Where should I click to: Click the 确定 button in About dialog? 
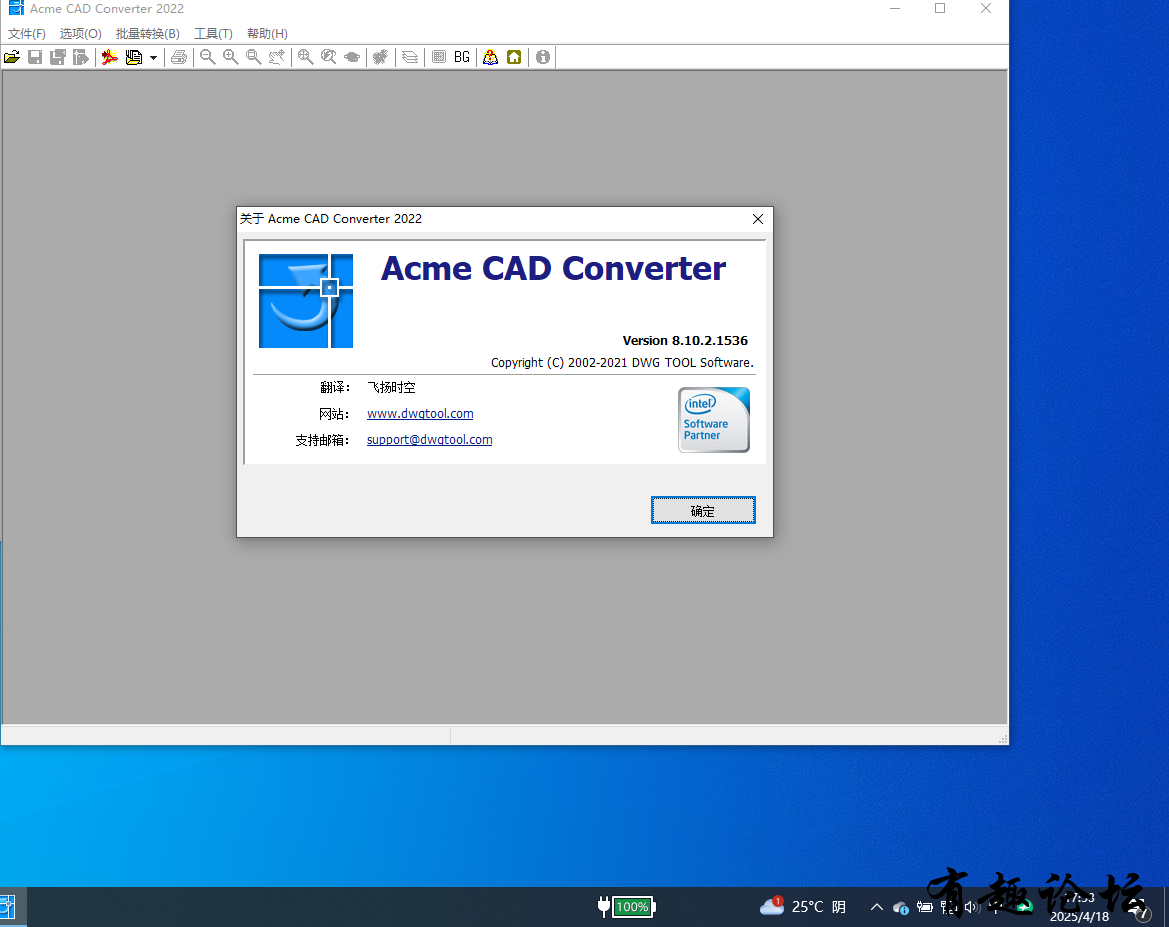(703, 510)
